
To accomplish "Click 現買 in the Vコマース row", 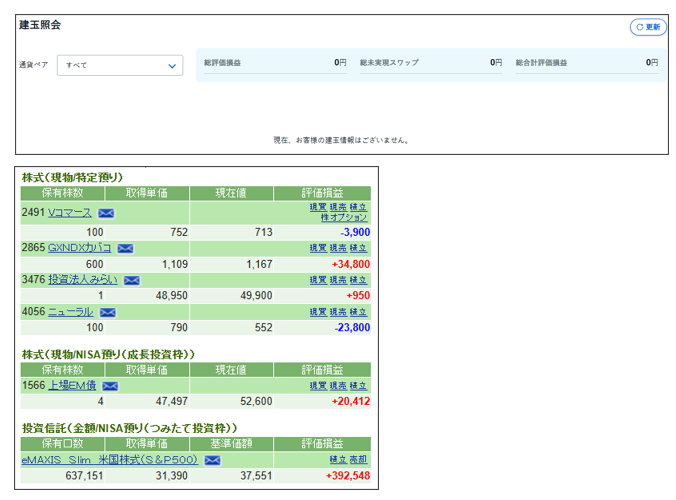I will (x=318, y=207).
